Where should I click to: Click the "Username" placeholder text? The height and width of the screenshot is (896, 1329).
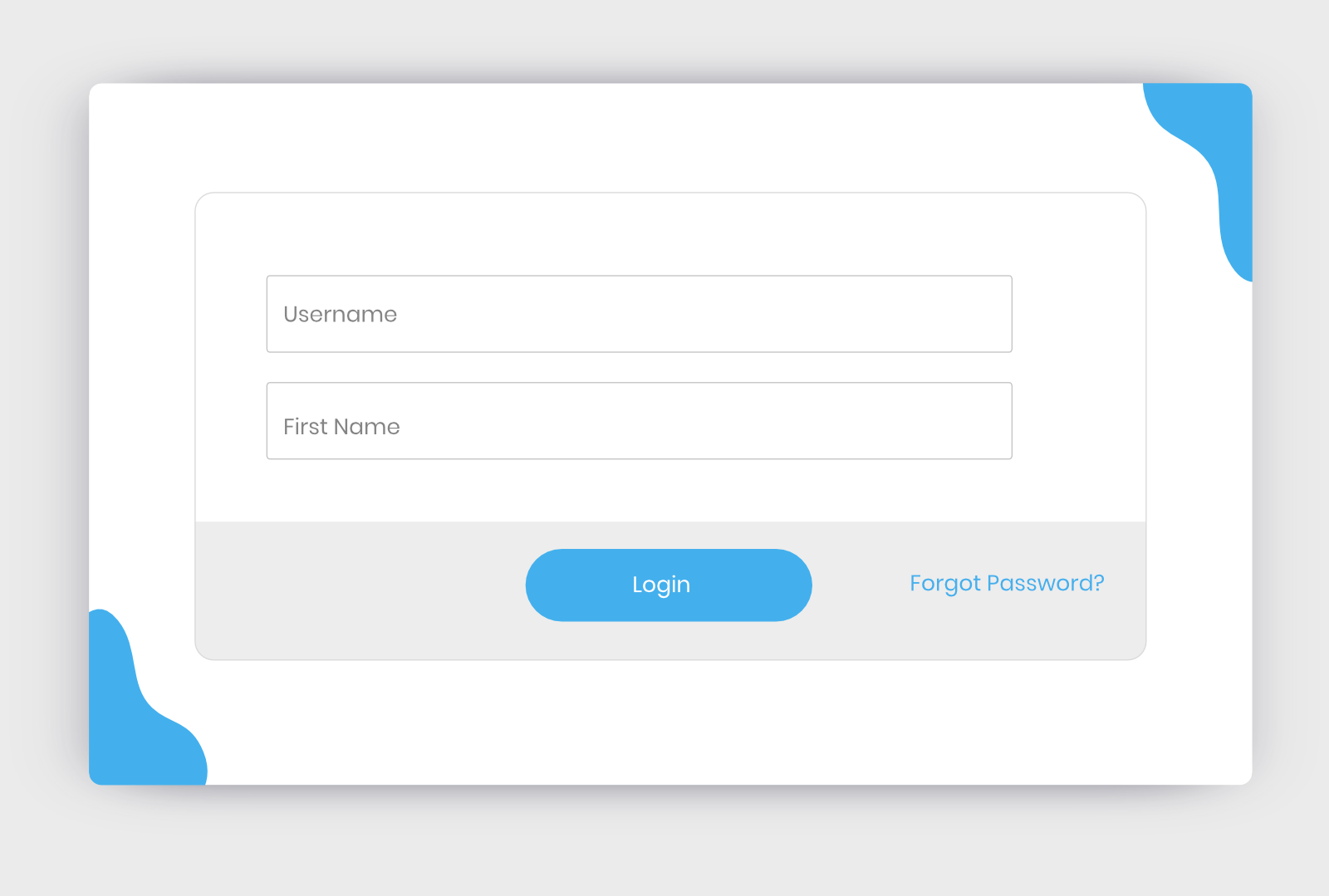(x=340, y=315)
